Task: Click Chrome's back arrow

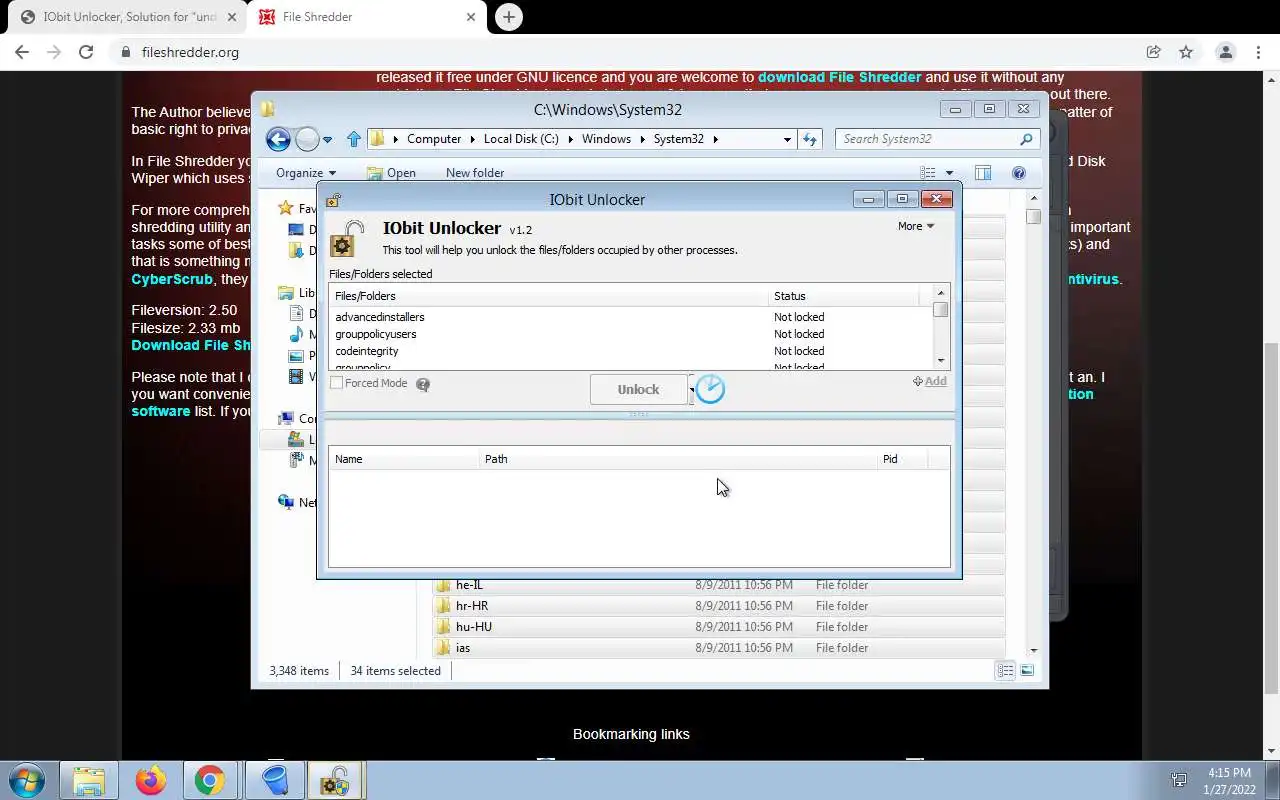Action: (x=22, y=52)
